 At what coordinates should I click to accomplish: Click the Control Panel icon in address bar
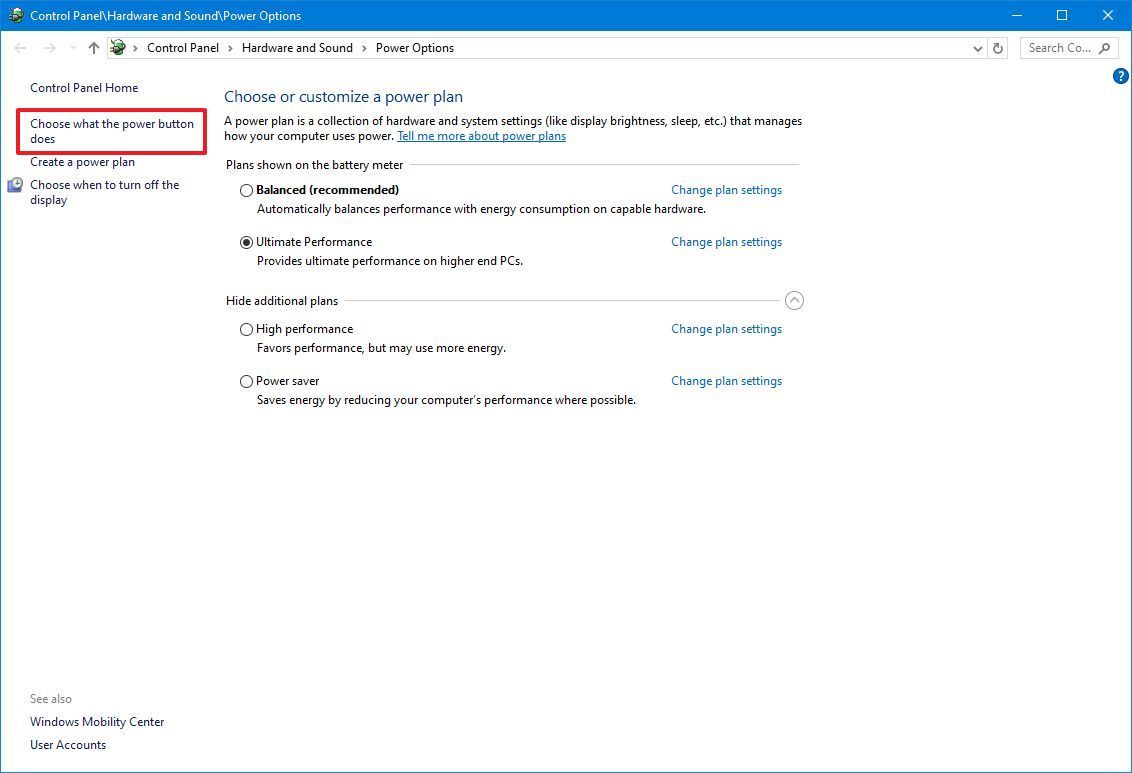tap(117, 47)
